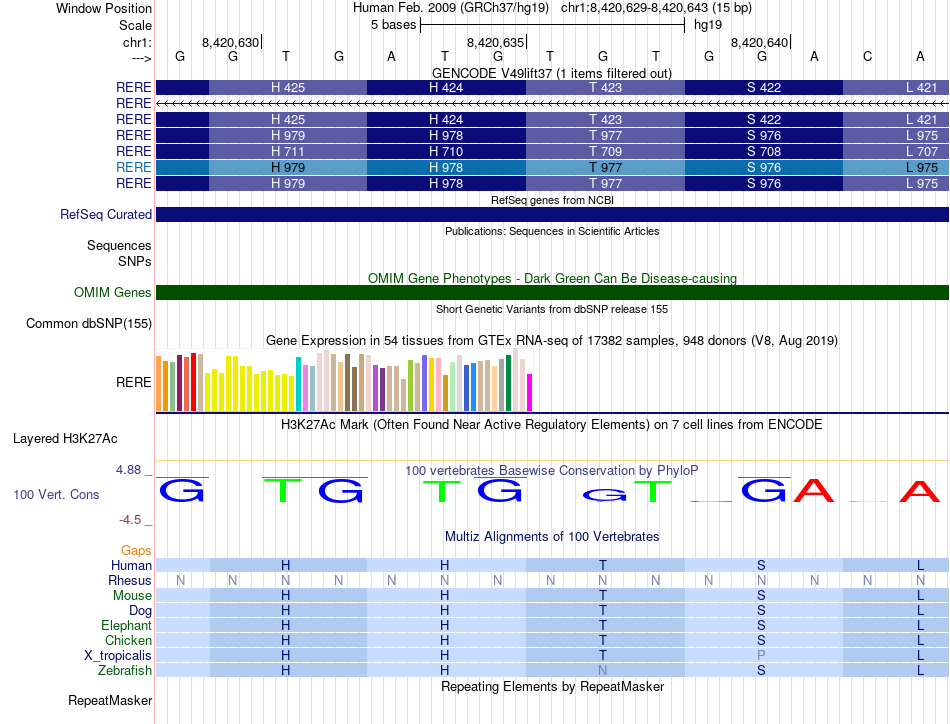Viewport: 950px width, 724px height.
Task: Click the P residue in X_tropicalis row
Action: pos(761,656)
